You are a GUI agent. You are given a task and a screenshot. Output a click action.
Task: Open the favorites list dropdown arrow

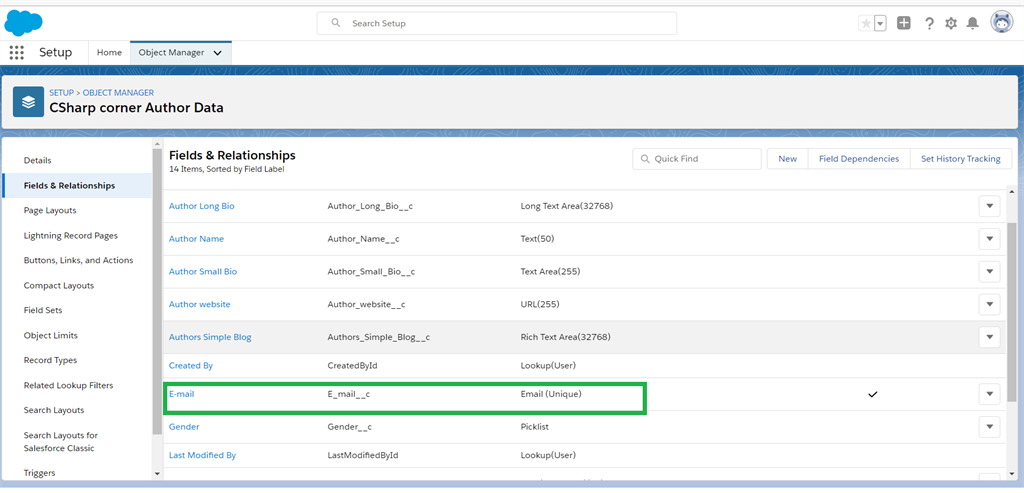[880, 24]
